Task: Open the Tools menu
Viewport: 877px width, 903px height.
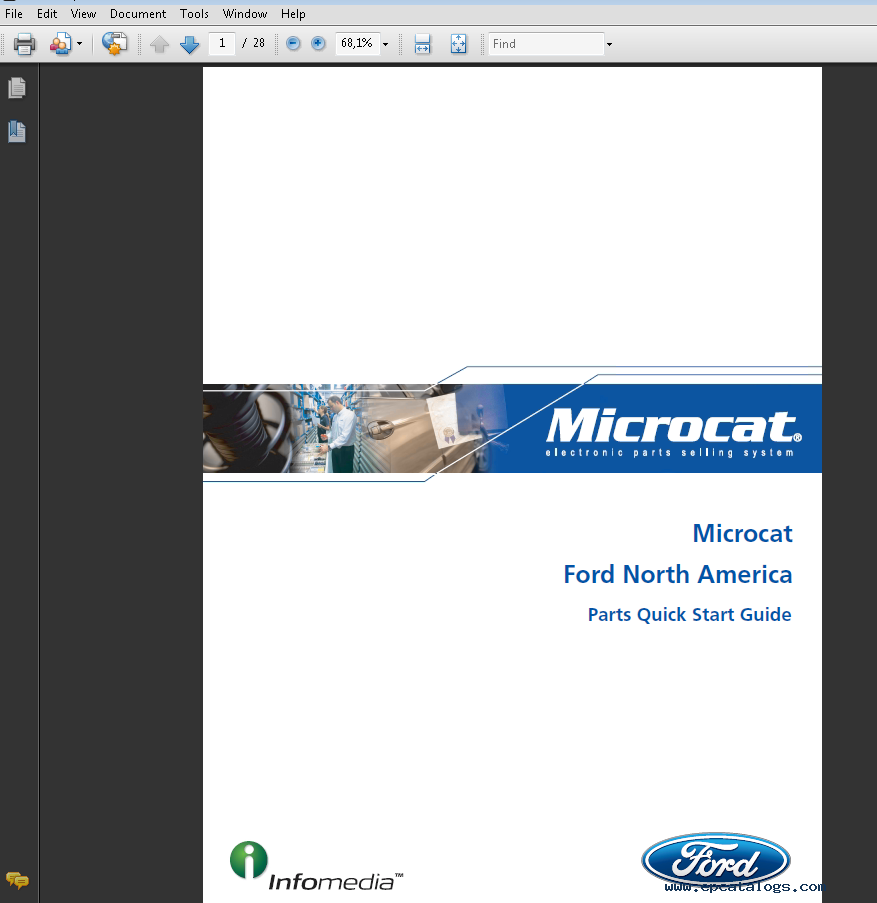Action: click(194, 14)
